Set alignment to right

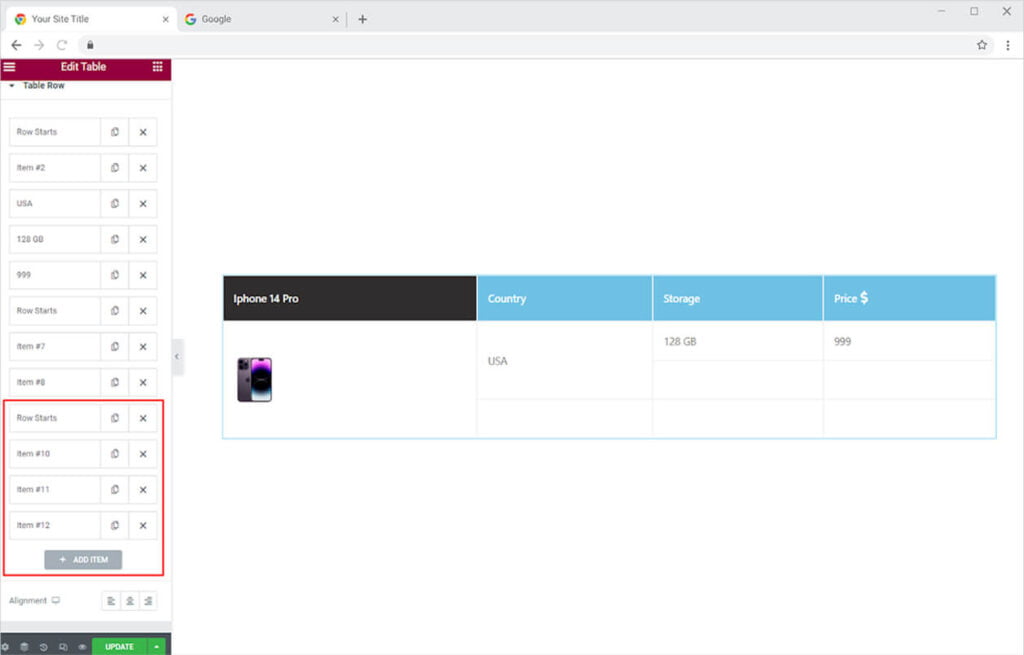click(148, 601)
